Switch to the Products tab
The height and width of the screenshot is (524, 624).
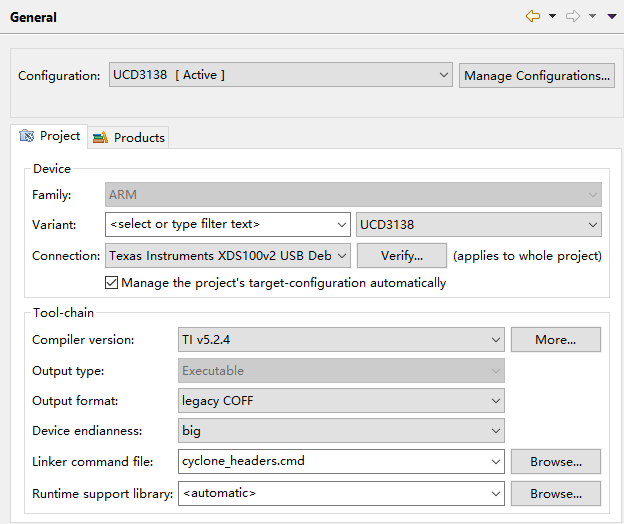[x=129, y=138]
